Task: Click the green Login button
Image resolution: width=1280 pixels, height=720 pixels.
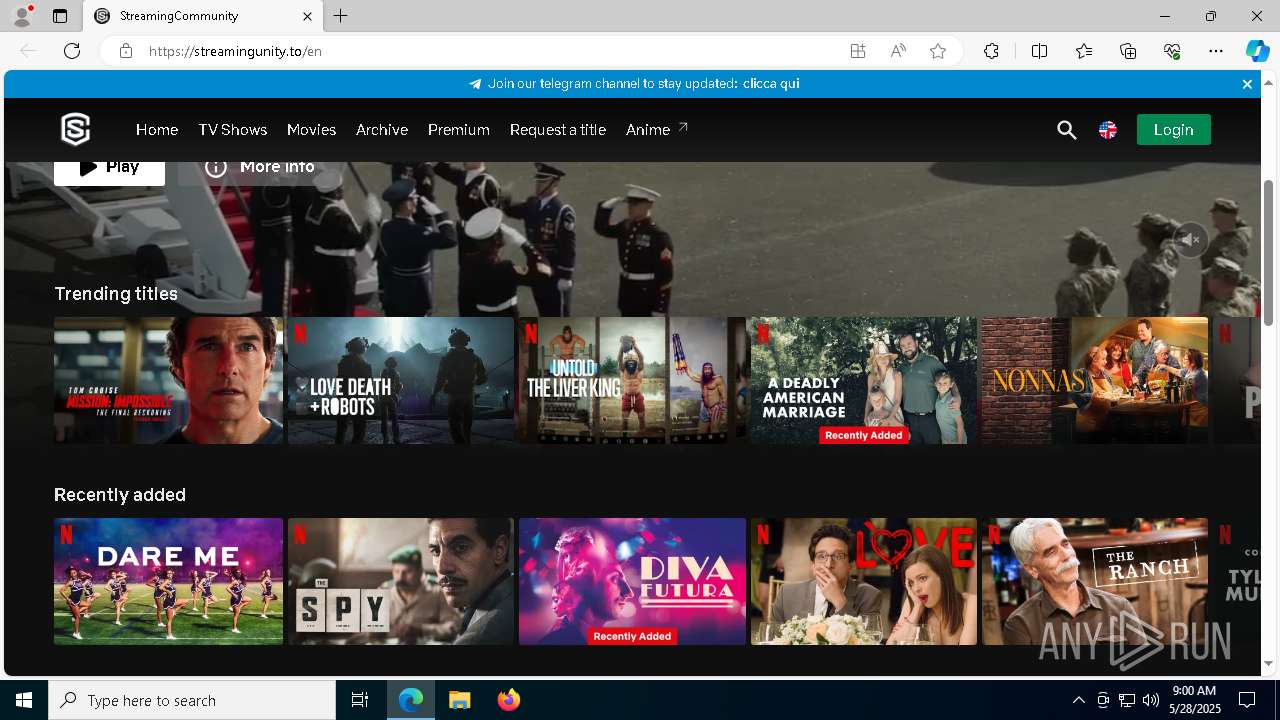Action: (x=1173, y=130)
